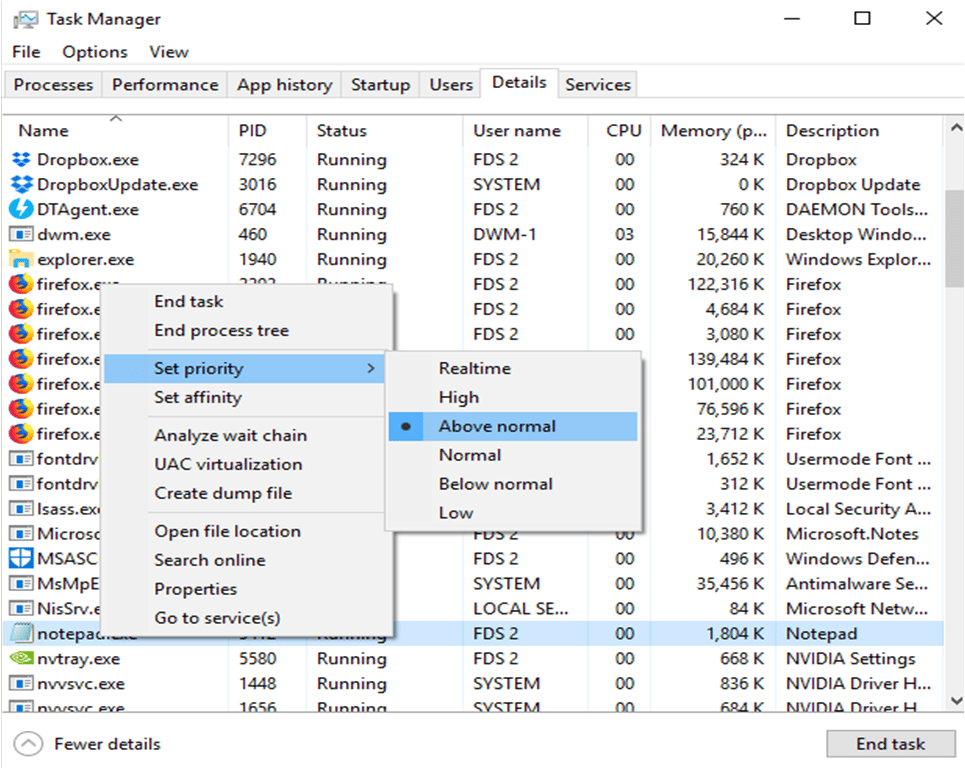
Task: Click the nvvsvc.exe icon with PID 1448
Action: click(x=21, y=683)
